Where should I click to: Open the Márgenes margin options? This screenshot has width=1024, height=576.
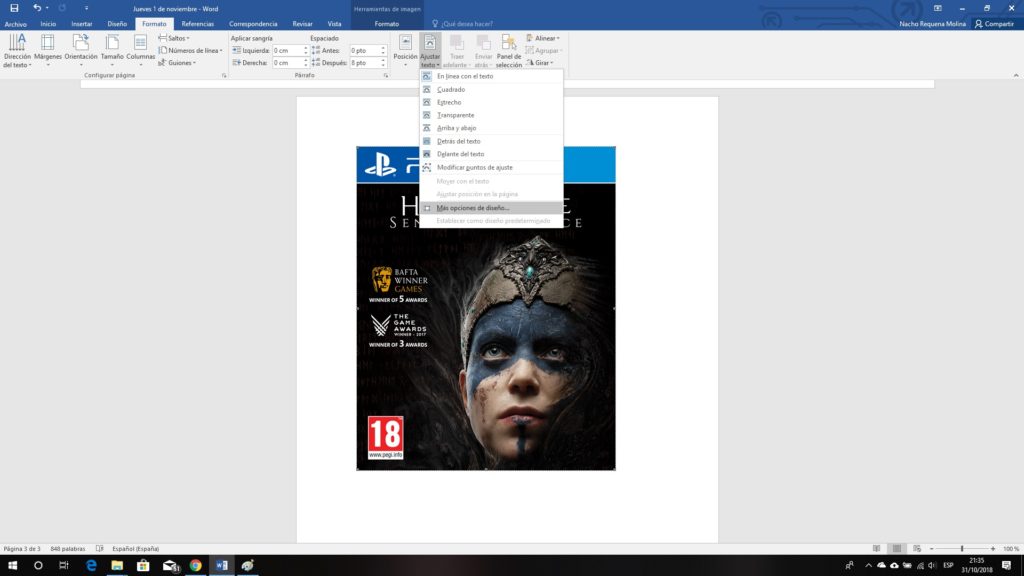47,48
